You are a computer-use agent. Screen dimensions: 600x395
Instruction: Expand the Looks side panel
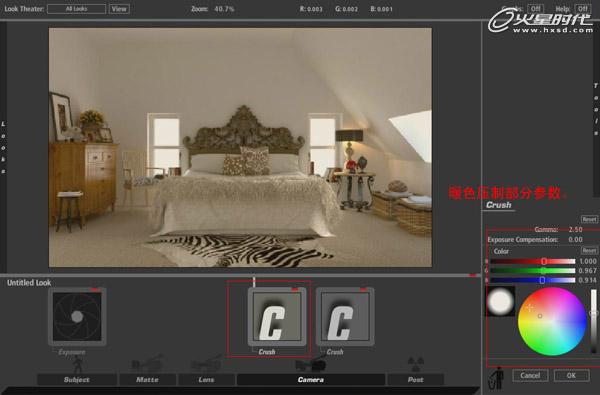tap(3, 147)
